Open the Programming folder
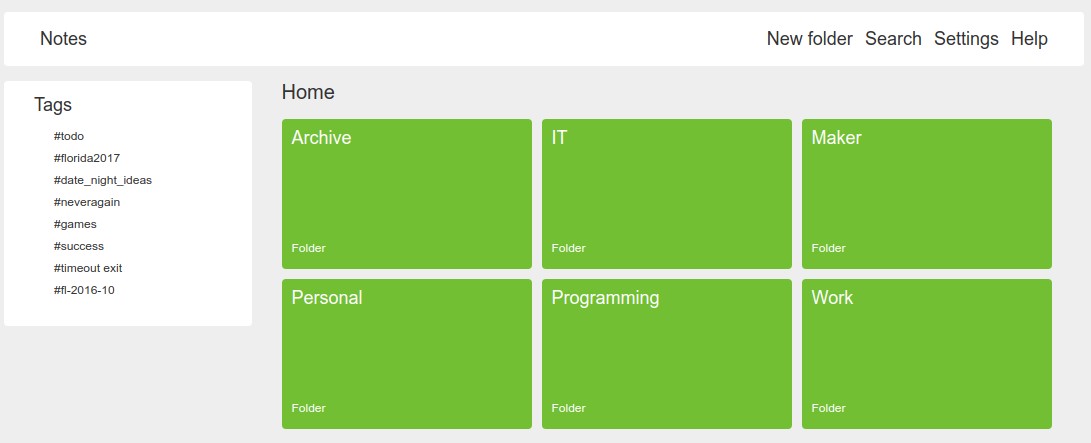1091x443 pixels. (666, 354)
